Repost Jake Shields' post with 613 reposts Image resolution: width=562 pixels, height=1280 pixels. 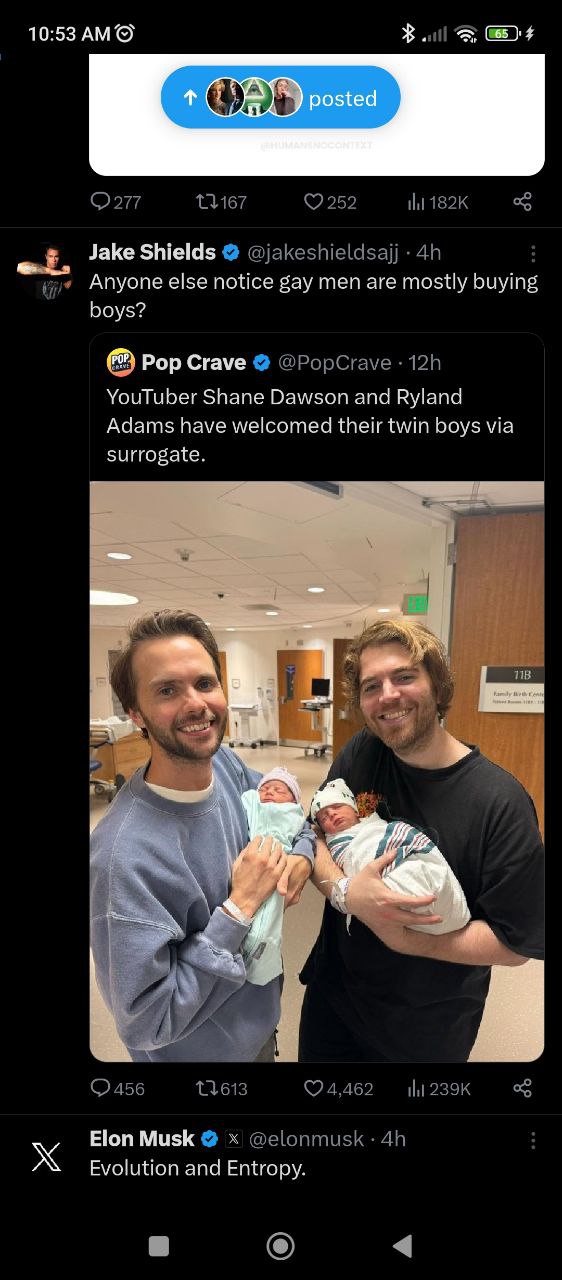(x=222, y=1088)
